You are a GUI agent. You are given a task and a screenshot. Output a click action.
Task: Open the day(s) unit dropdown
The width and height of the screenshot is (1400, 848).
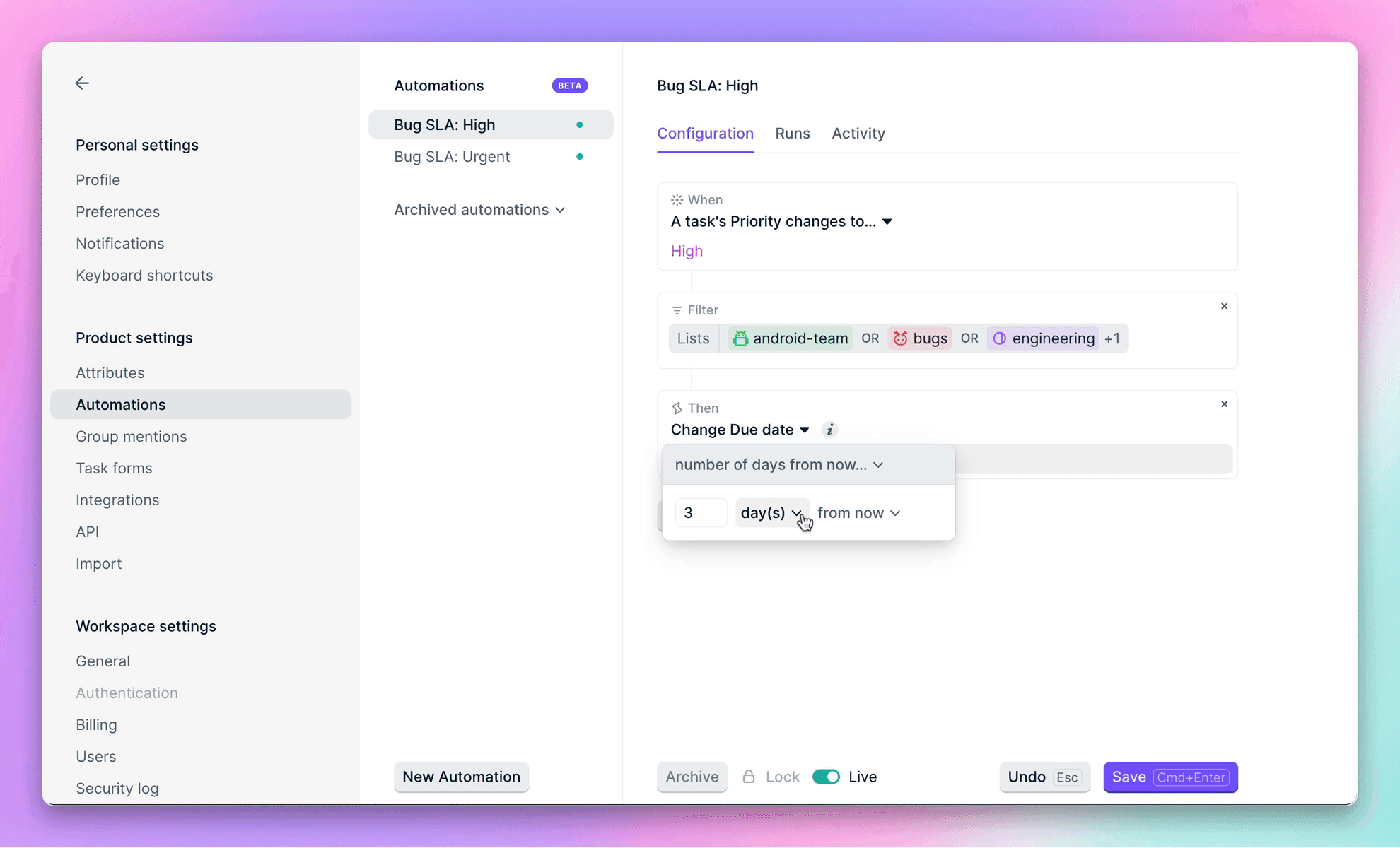point(771,513)
